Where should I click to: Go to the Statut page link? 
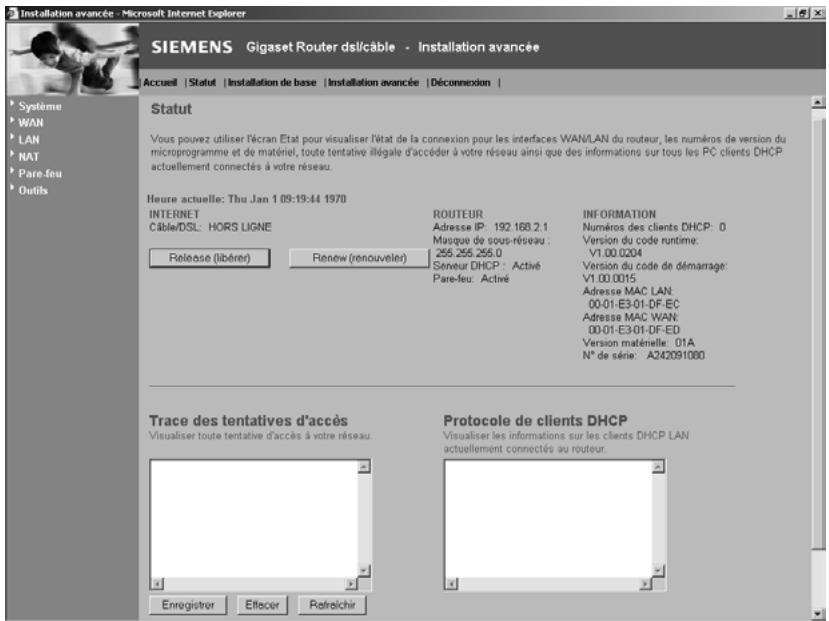click(x=202, y=82)
